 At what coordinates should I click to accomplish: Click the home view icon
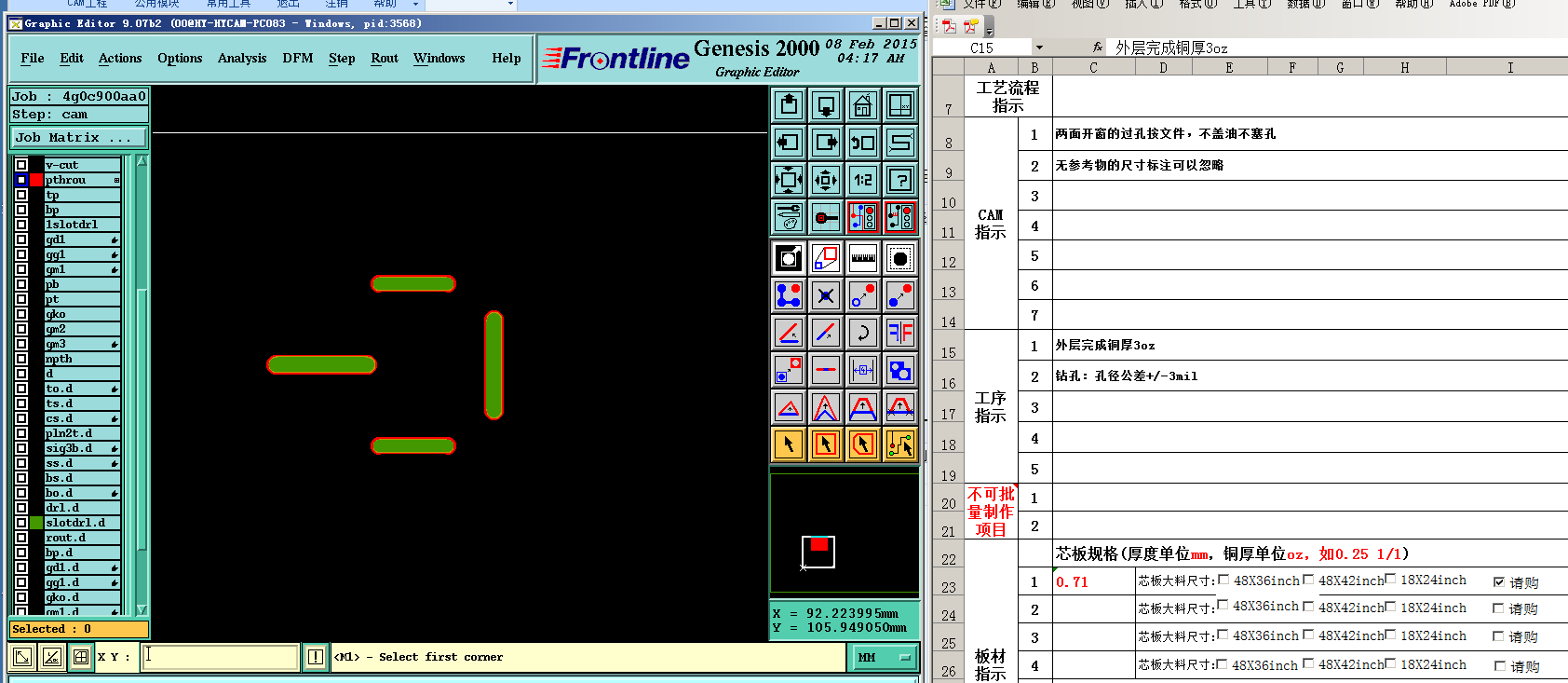(x=863, y=105)
